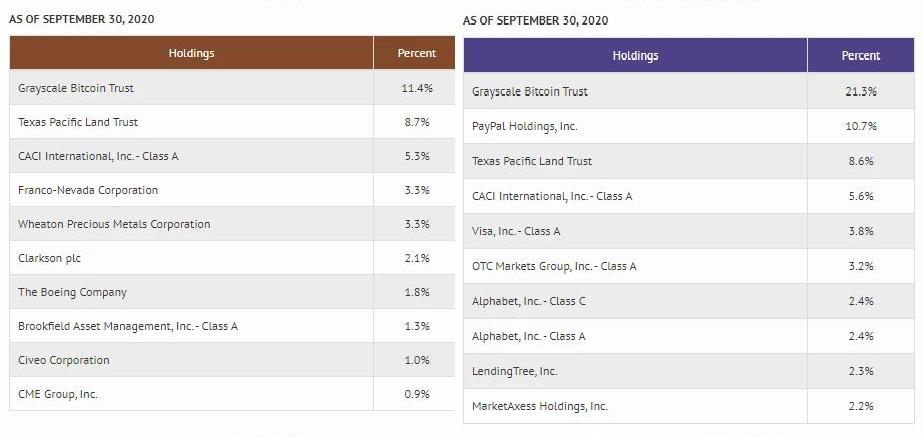Select OTC Markets Group, Inc. row
This screenshot has width=923, height=437.
[554, 266]
